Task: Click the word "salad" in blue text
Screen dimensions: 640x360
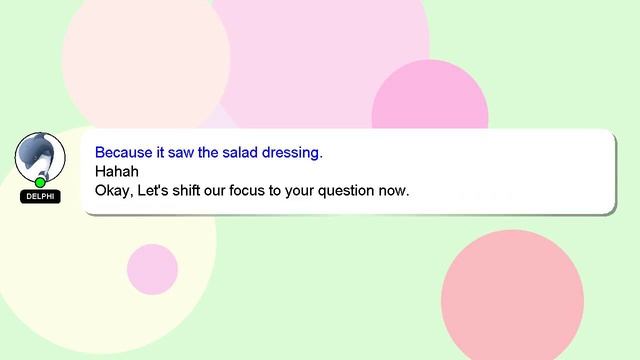Action: (240, 152)
